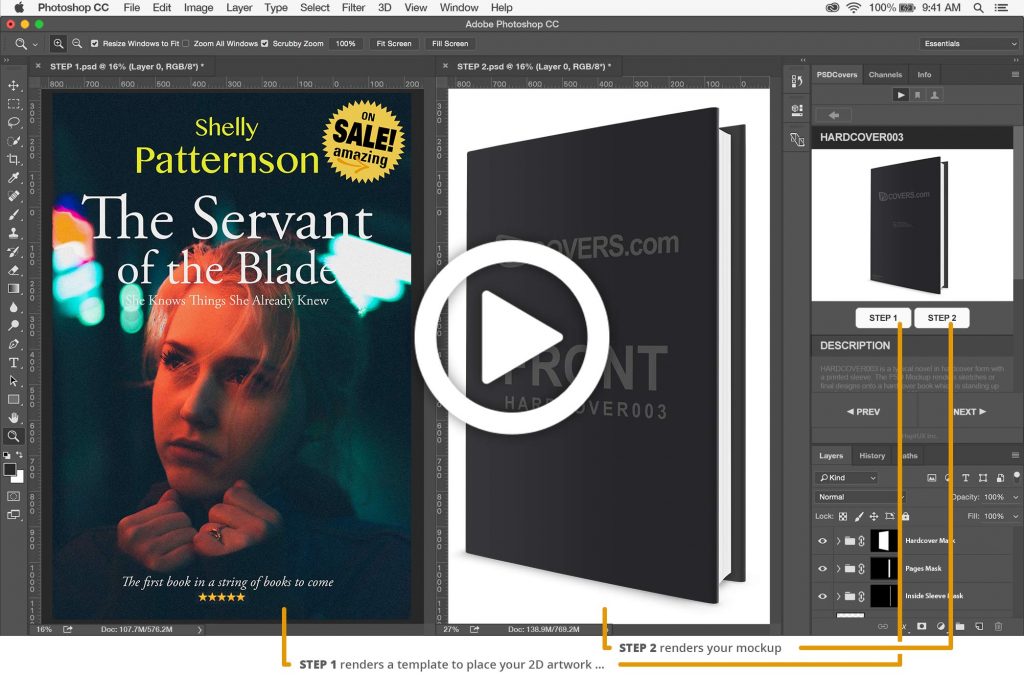1024x675 pixels.
Task: Expand the Inside Sleeve Mask group
Action: pos(838,596)
